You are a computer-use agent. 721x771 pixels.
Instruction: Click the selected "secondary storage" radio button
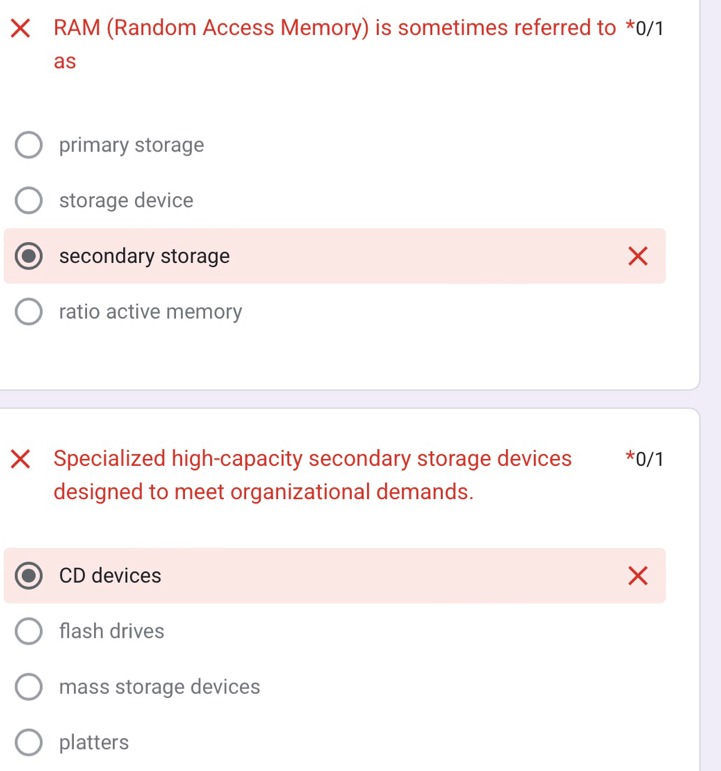coord(29,257)
